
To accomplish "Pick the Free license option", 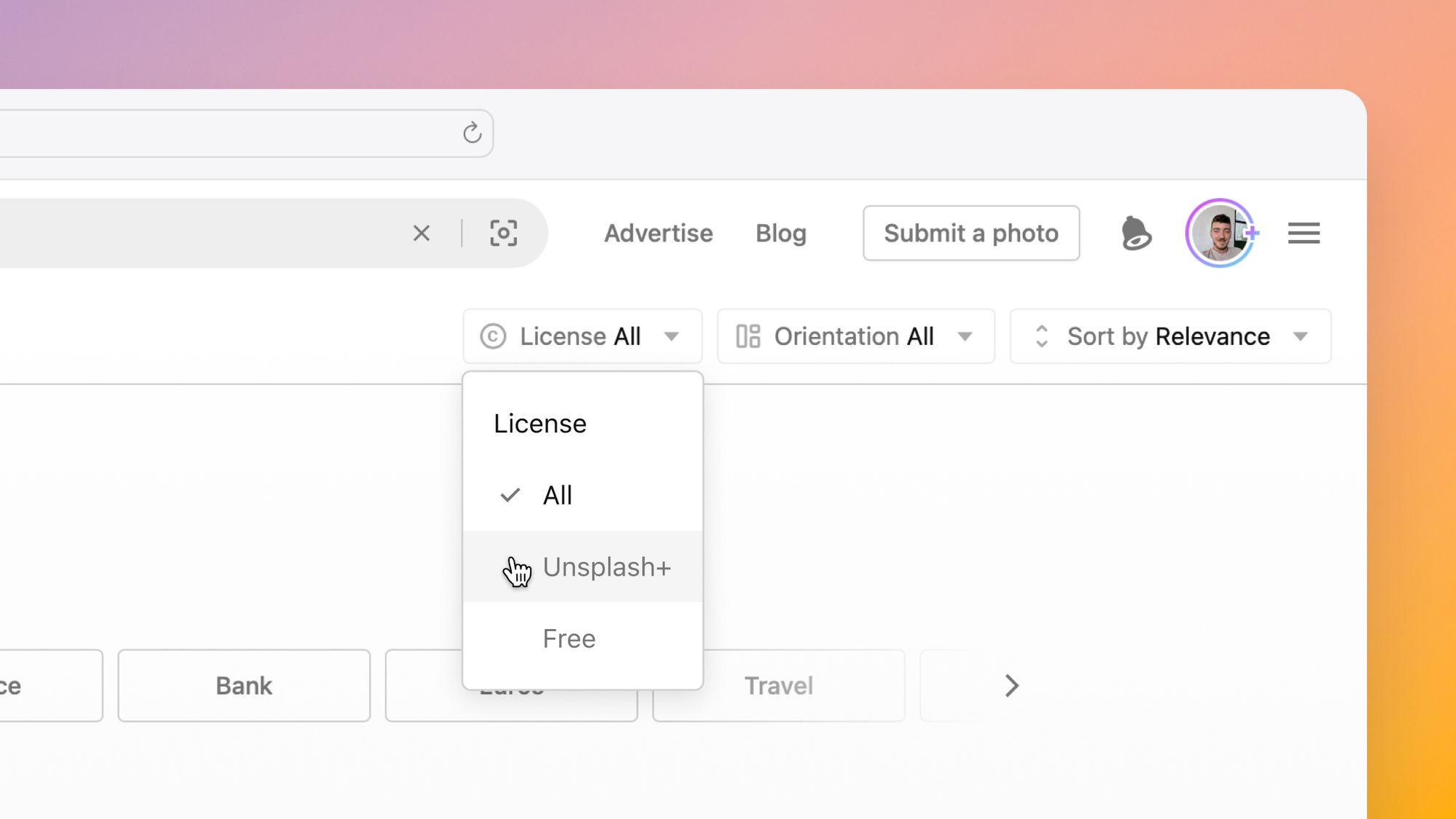I will point(582,638).
